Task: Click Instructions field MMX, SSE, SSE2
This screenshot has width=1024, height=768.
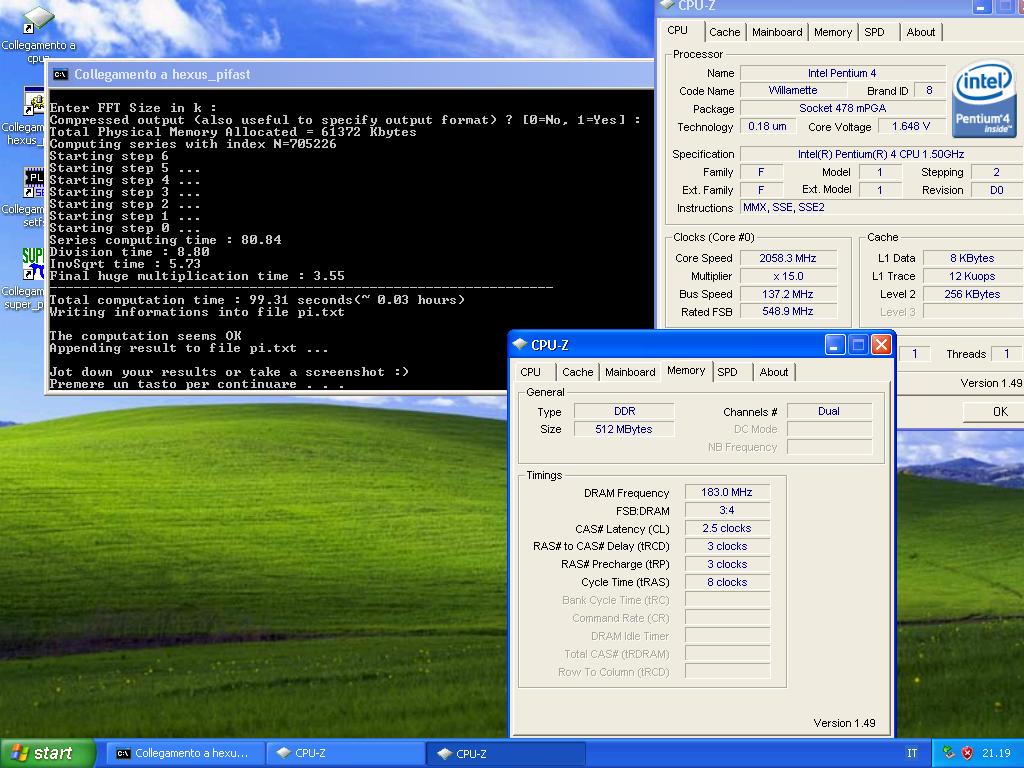Action: (x=882, y=208)
